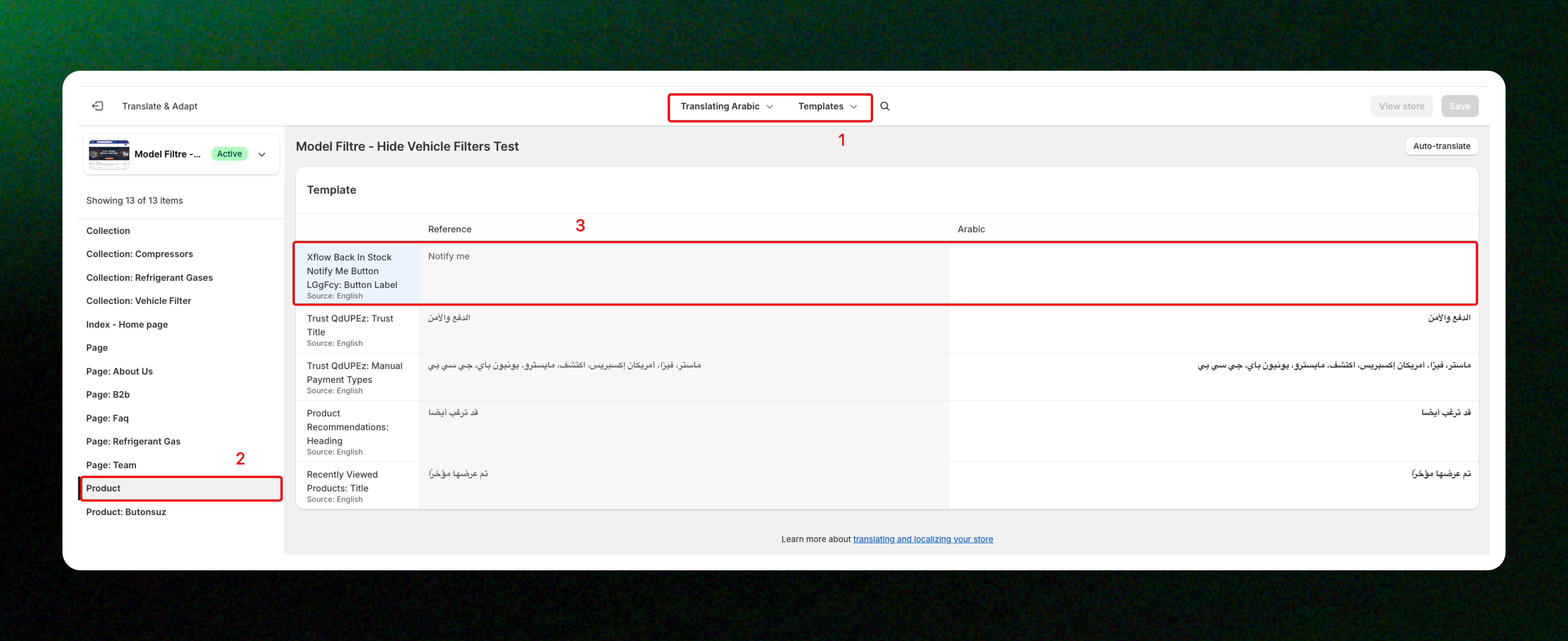The height and width of the screenshot is (641, 1568).
Task: Expand the Model Filtre theme selector chevron
Action: 262,154
